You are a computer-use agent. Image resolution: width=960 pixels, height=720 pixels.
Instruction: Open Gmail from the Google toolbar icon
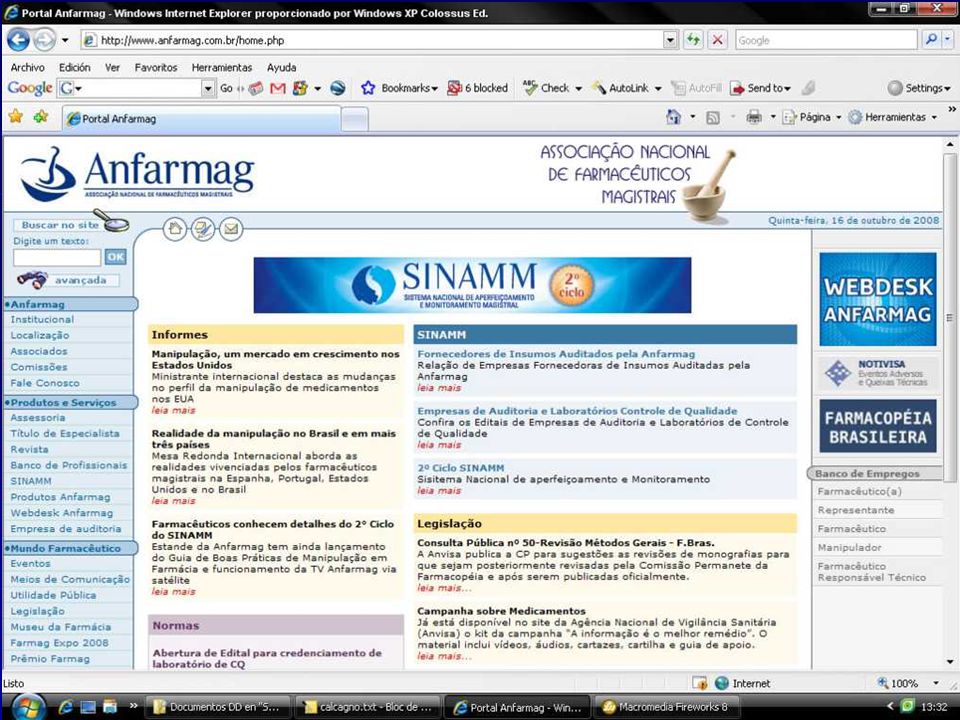pos(278,88)
